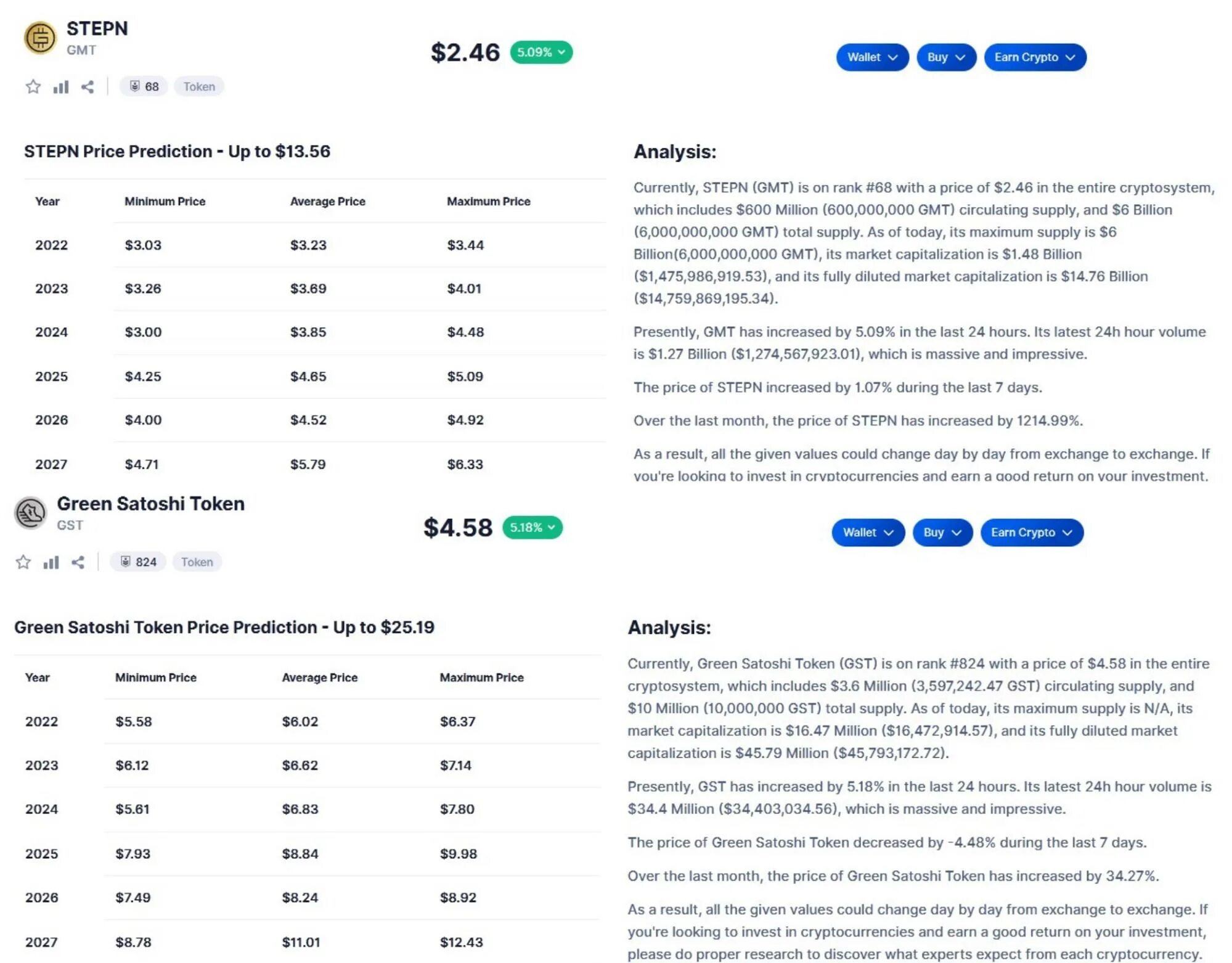Expand the 5.18% price change badge
The image size is (1232, 963).
532,528
